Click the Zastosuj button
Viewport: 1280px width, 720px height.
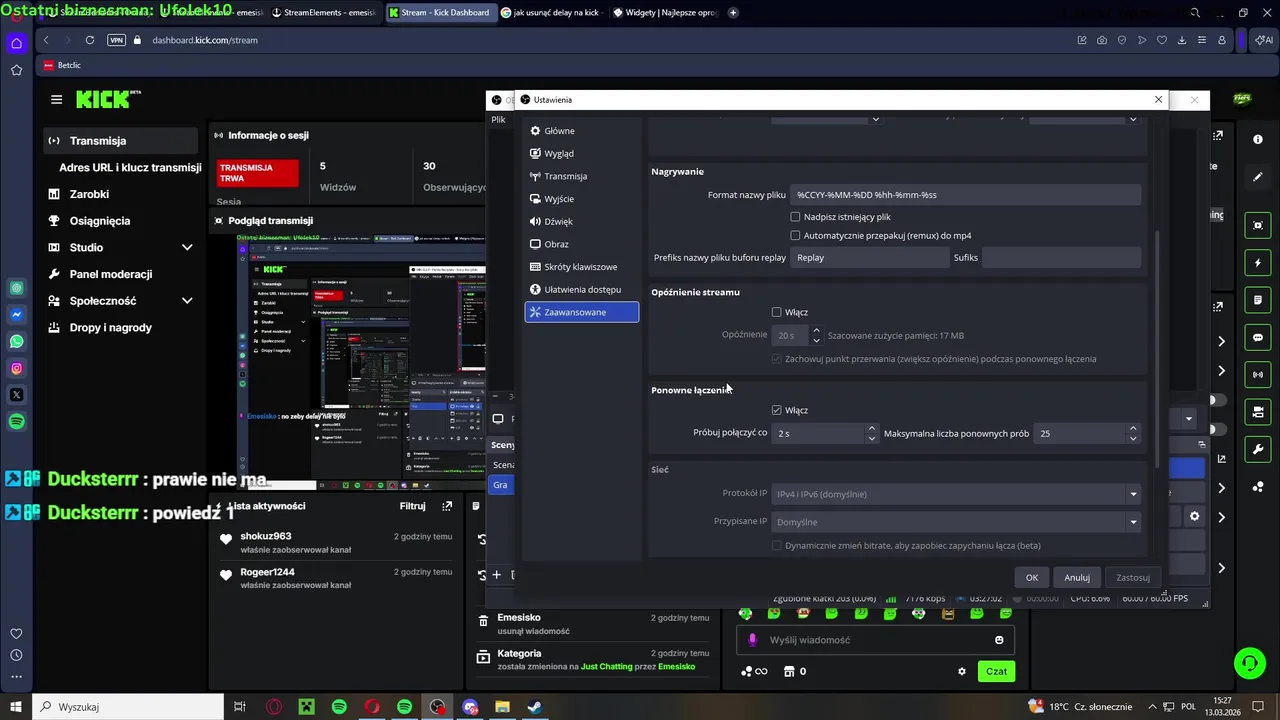1133,577
